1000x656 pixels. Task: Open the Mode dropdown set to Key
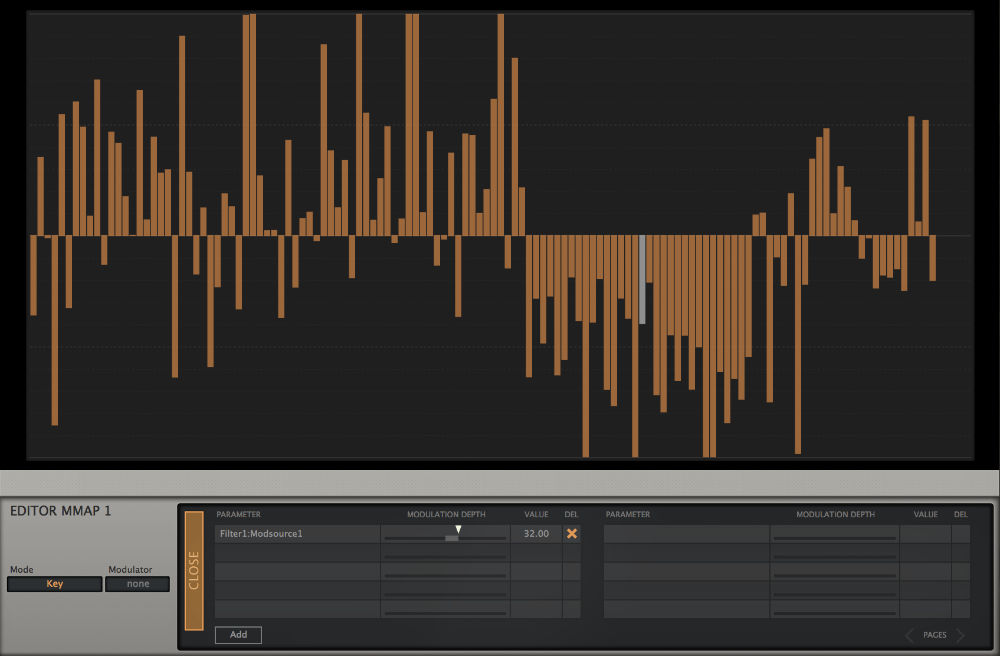click(x=54, y=584)
